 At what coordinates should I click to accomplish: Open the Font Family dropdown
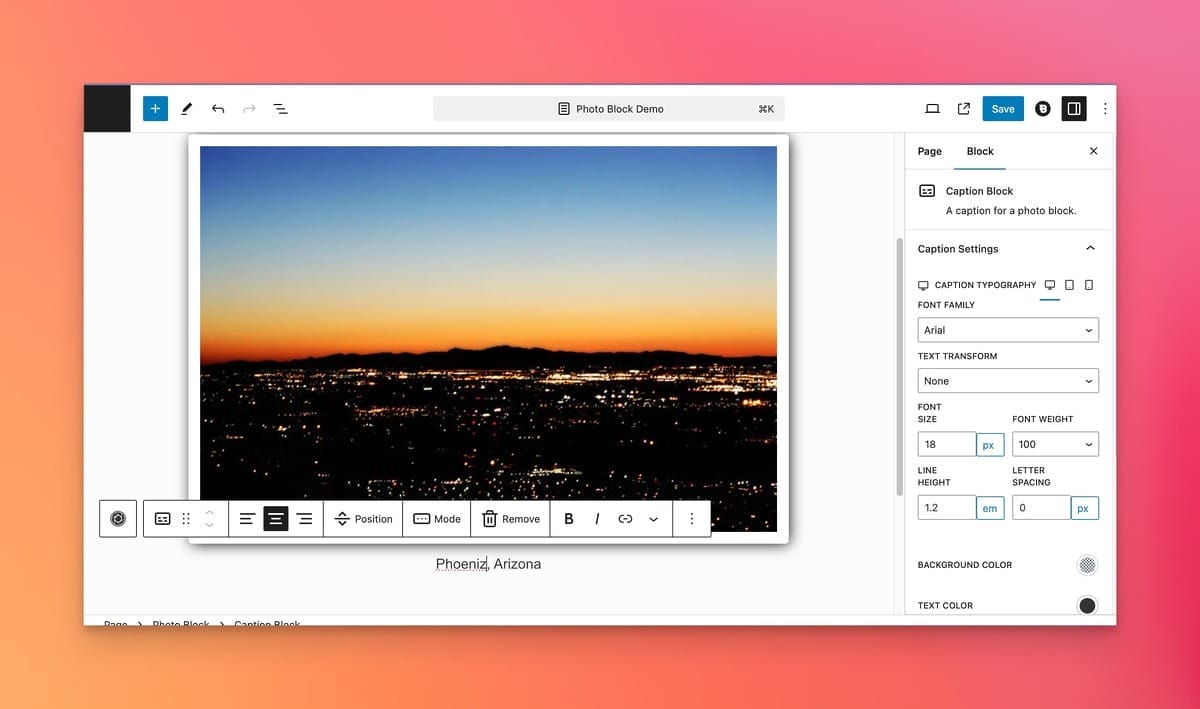tap(1007, 330)
